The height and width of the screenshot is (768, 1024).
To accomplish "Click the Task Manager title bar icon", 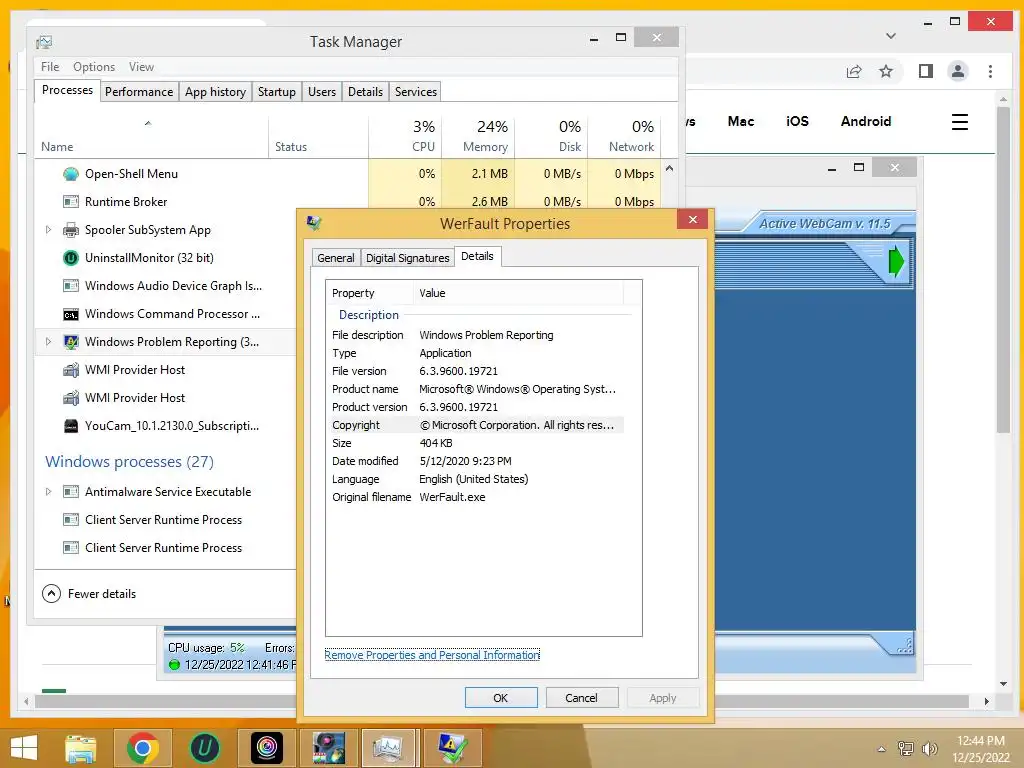I will coord(44,42).
